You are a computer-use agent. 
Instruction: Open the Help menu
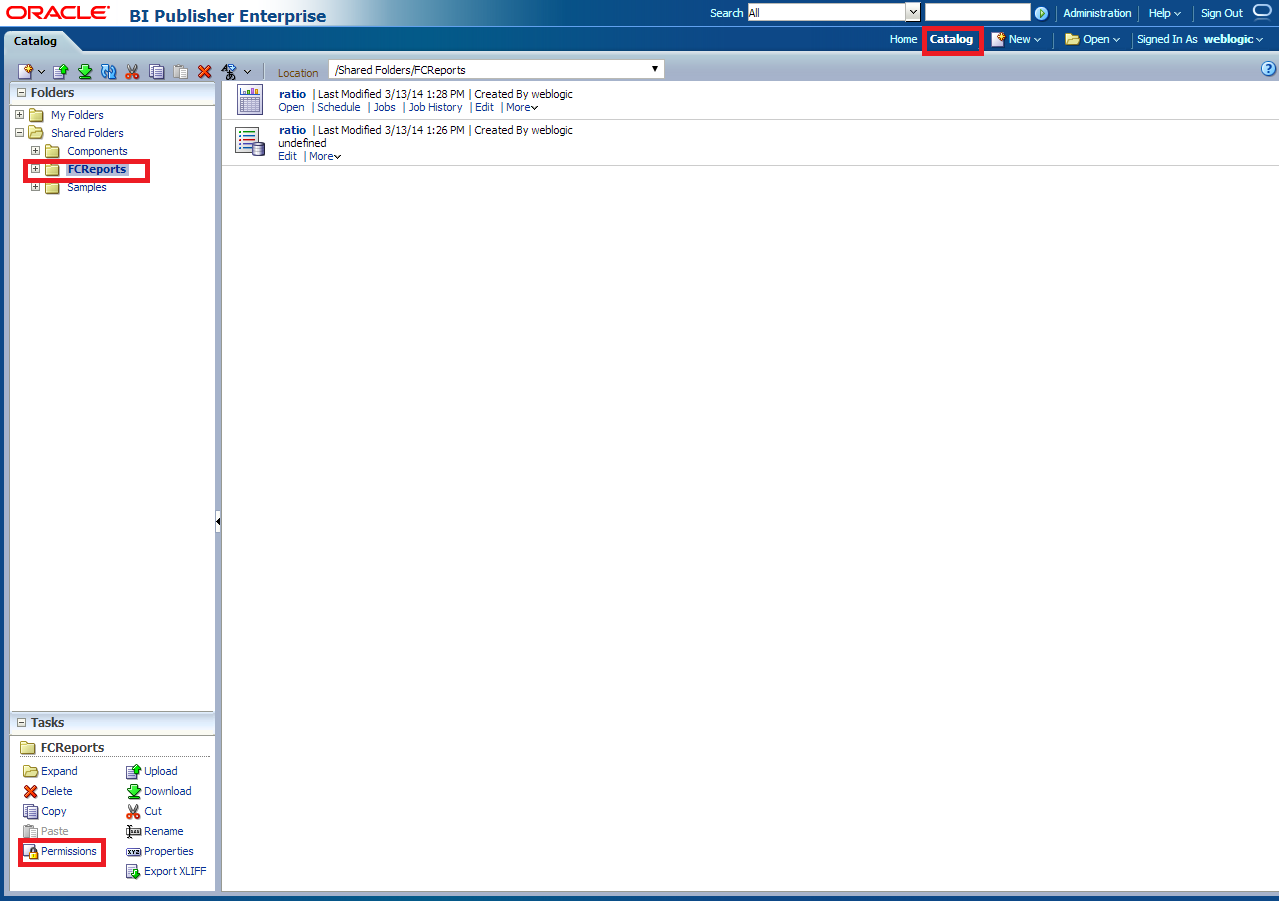pos(1164,13)
